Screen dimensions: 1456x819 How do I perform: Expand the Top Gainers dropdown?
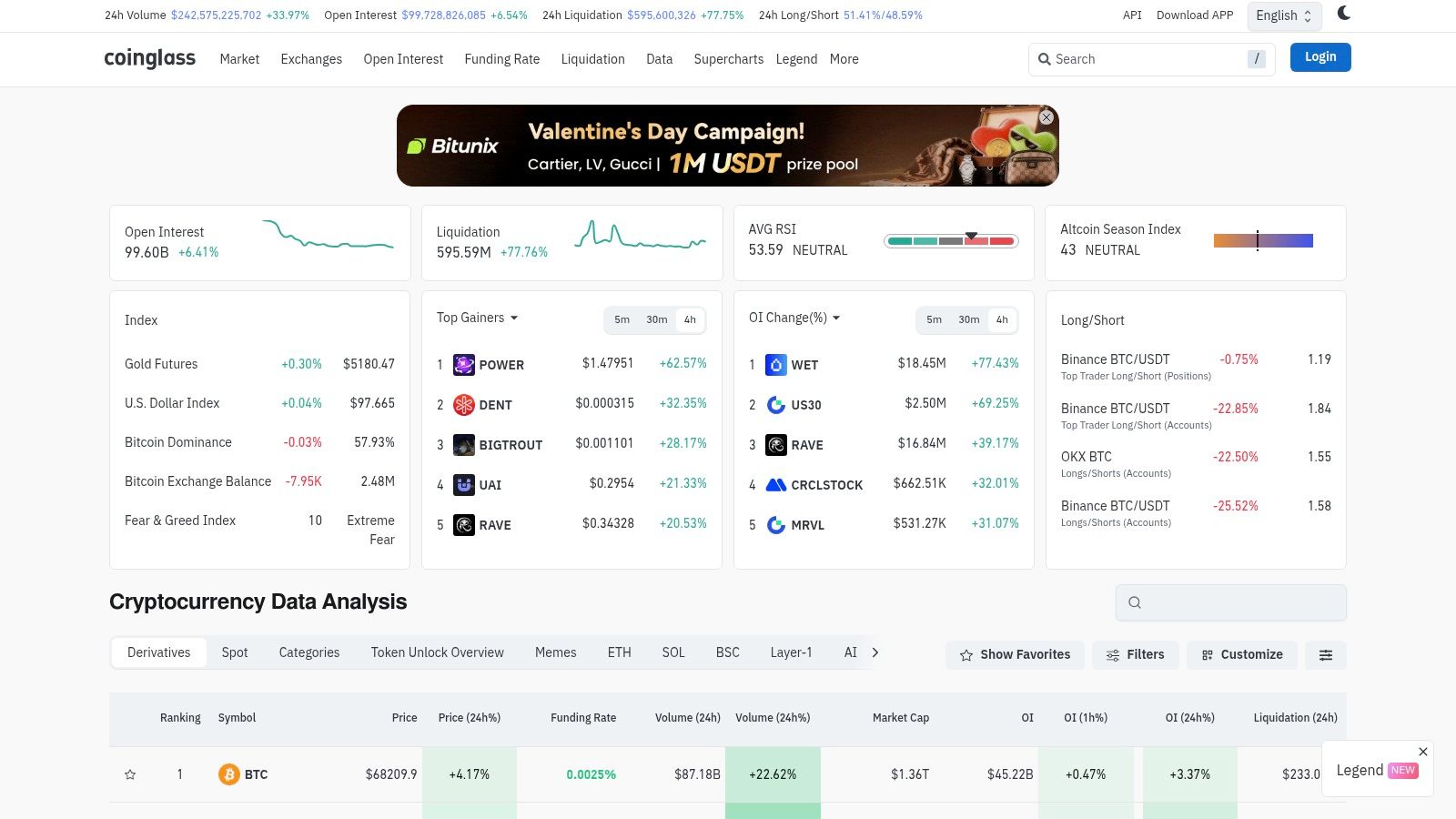[477, 318]
